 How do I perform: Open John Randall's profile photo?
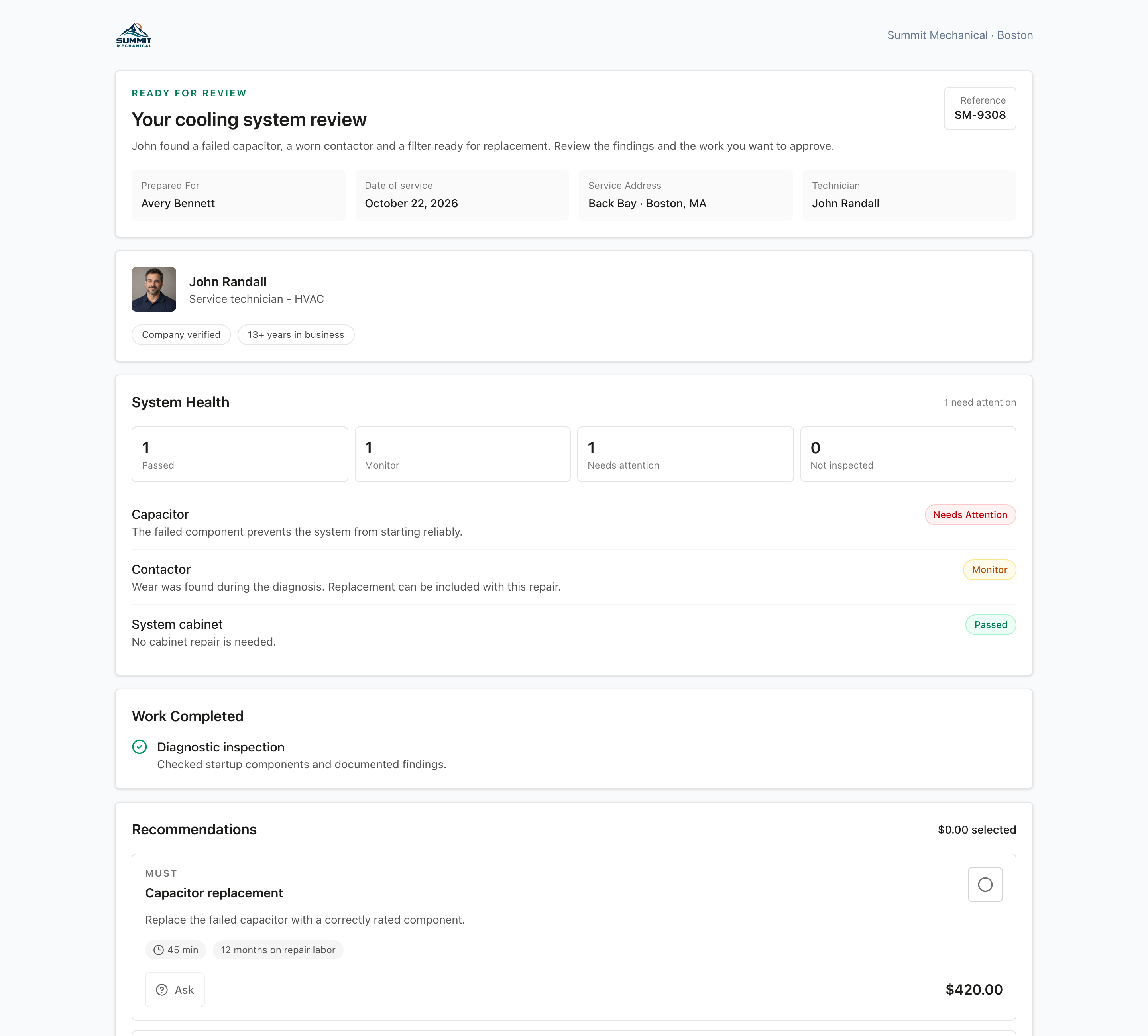(154, 289)
